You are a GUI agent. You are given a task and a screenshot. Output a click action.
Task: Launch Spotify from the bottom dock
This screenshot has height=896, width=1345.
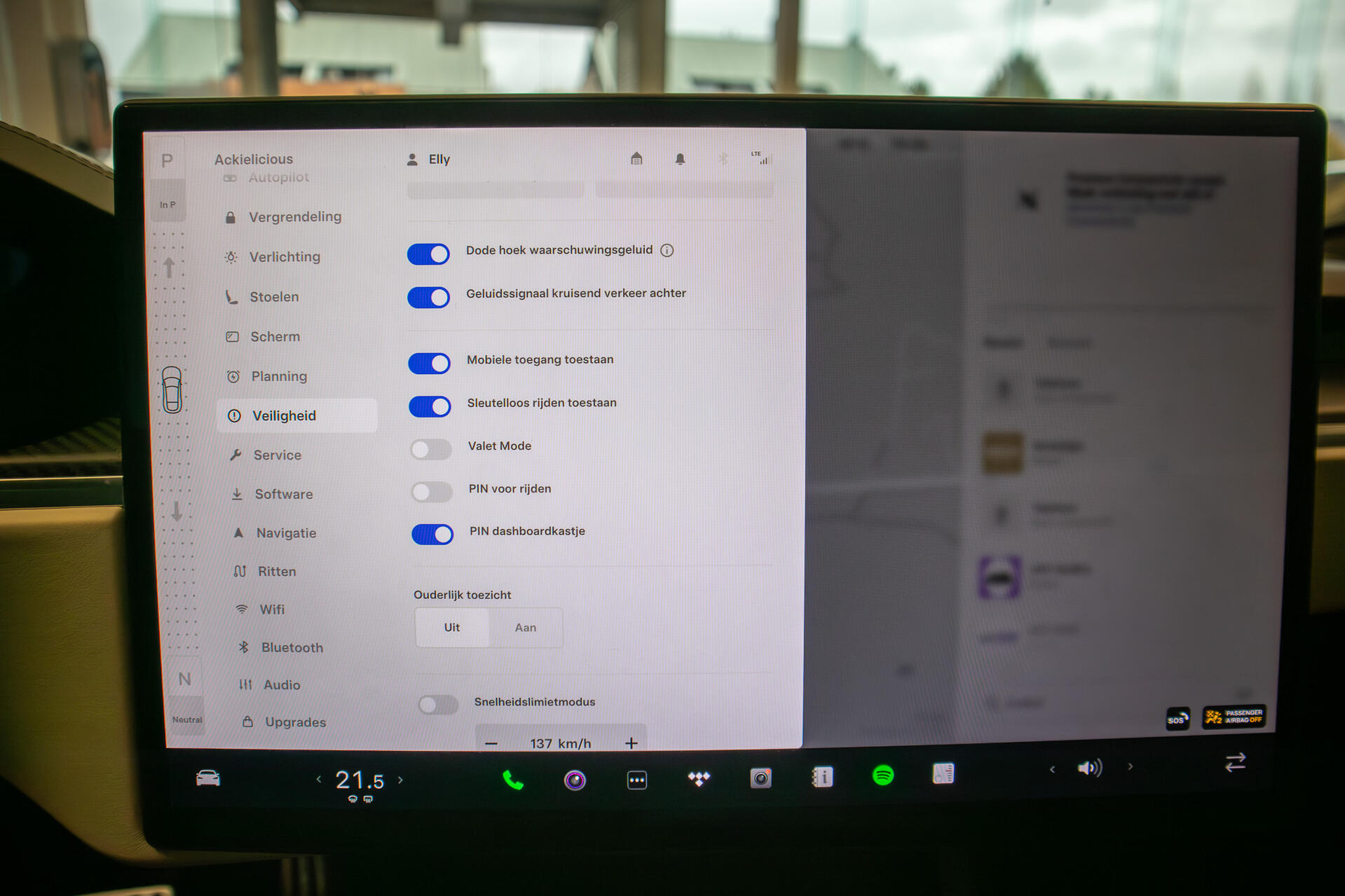point(882,776)
